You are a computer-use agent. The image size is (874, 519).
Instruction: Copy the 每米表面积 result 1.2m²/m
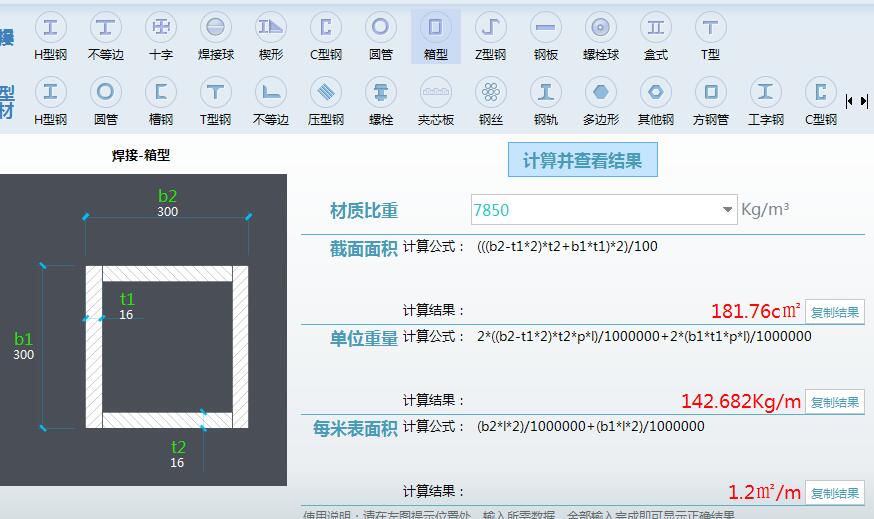(834, 493)
